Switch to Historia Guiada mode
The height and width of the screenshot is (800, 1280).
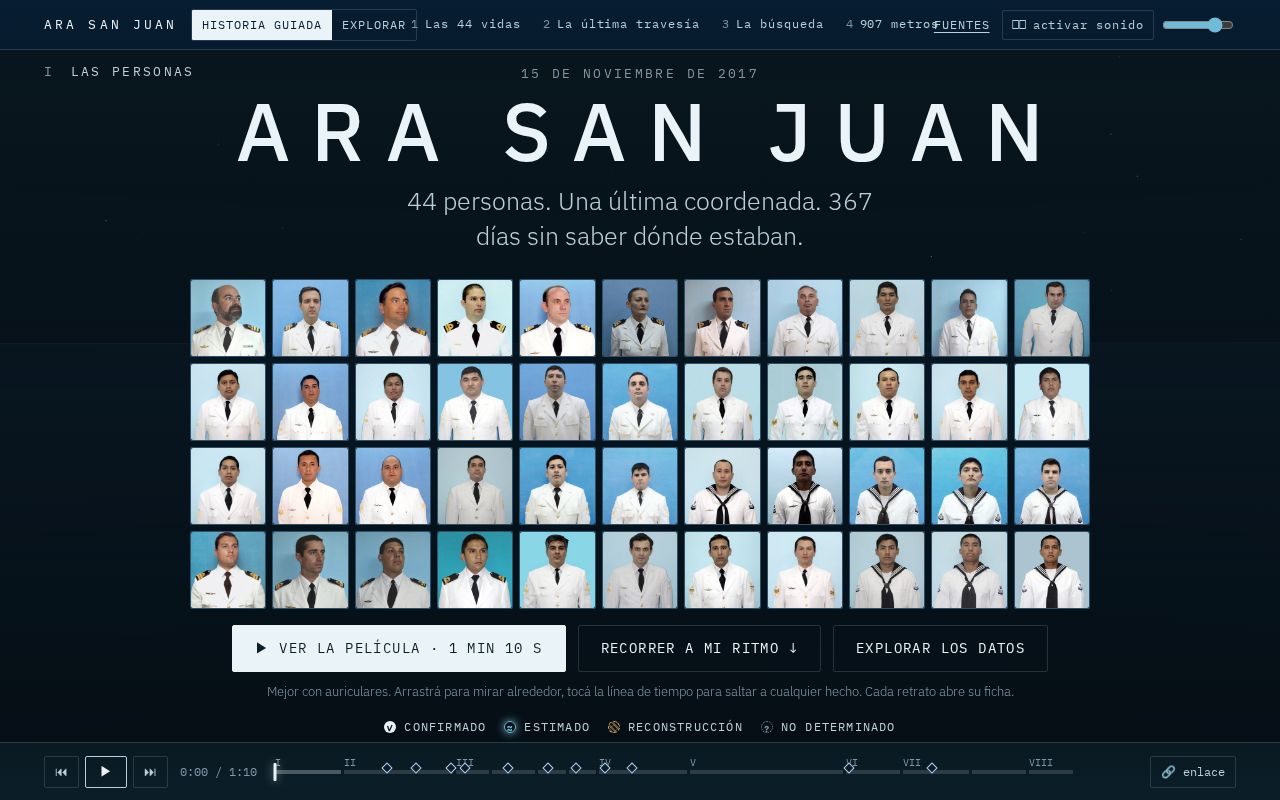[x=262, y=25]
